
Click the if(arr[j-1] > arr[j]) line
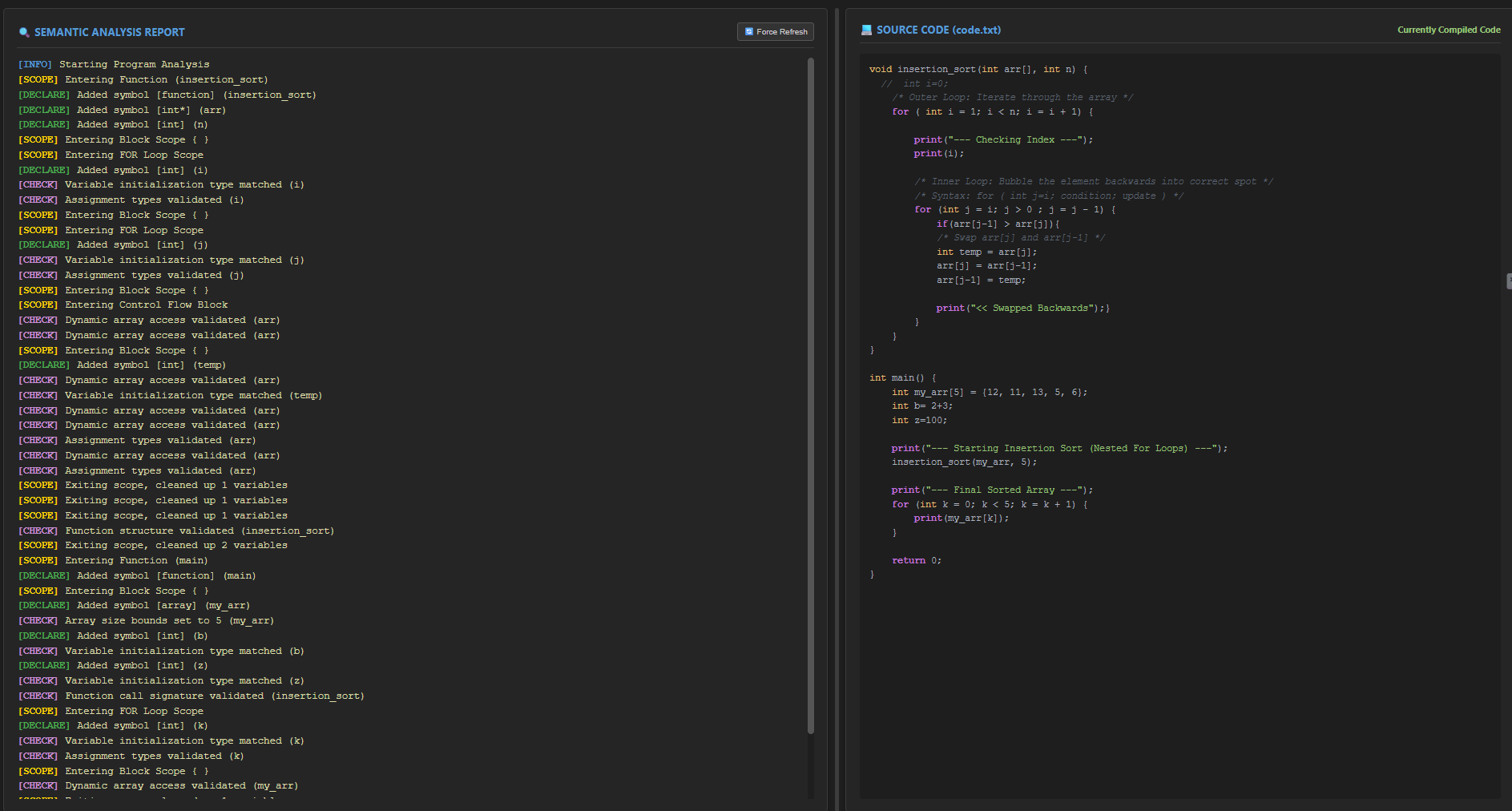(998, 224)
